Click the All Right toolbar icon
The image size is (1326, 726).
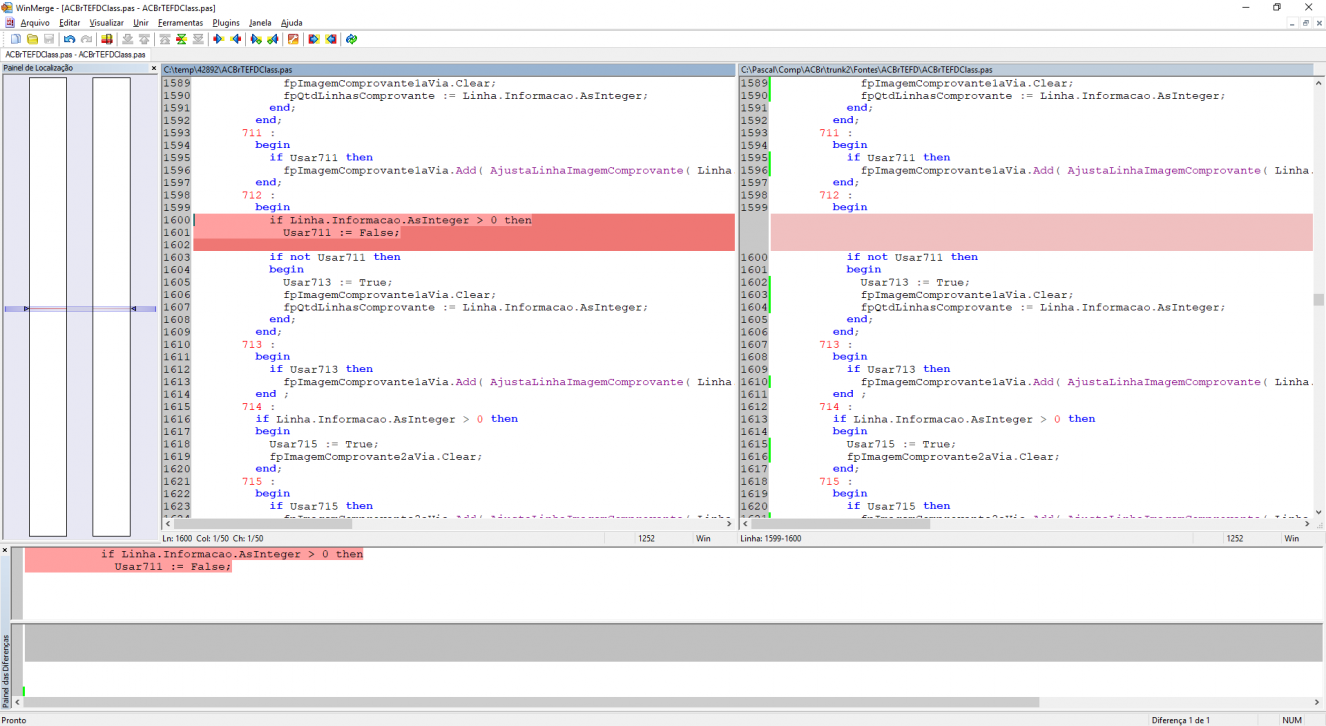pyautogui.click(x=314, y=39)
